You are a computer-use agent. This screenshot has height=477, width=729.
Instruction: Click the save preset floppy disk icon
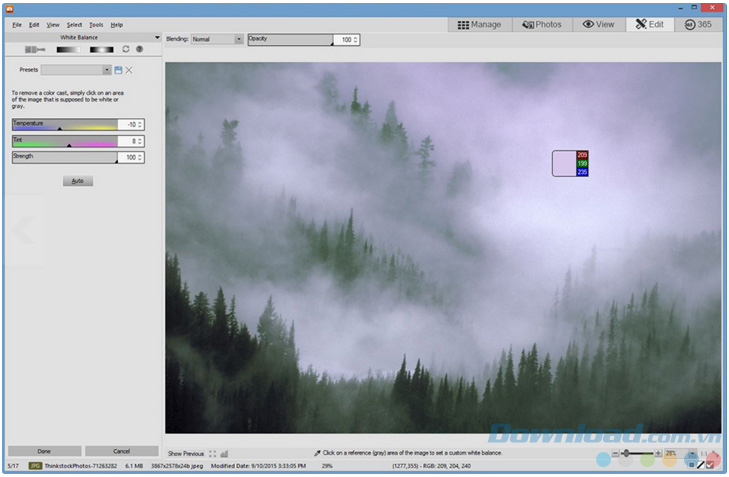coord(119,70)
